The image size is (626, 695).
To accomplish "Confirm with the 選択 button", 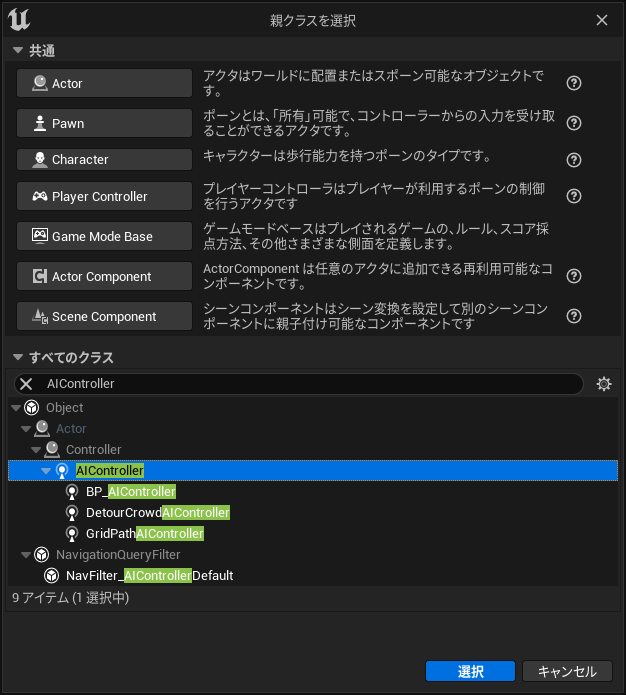I will (470, 671).
